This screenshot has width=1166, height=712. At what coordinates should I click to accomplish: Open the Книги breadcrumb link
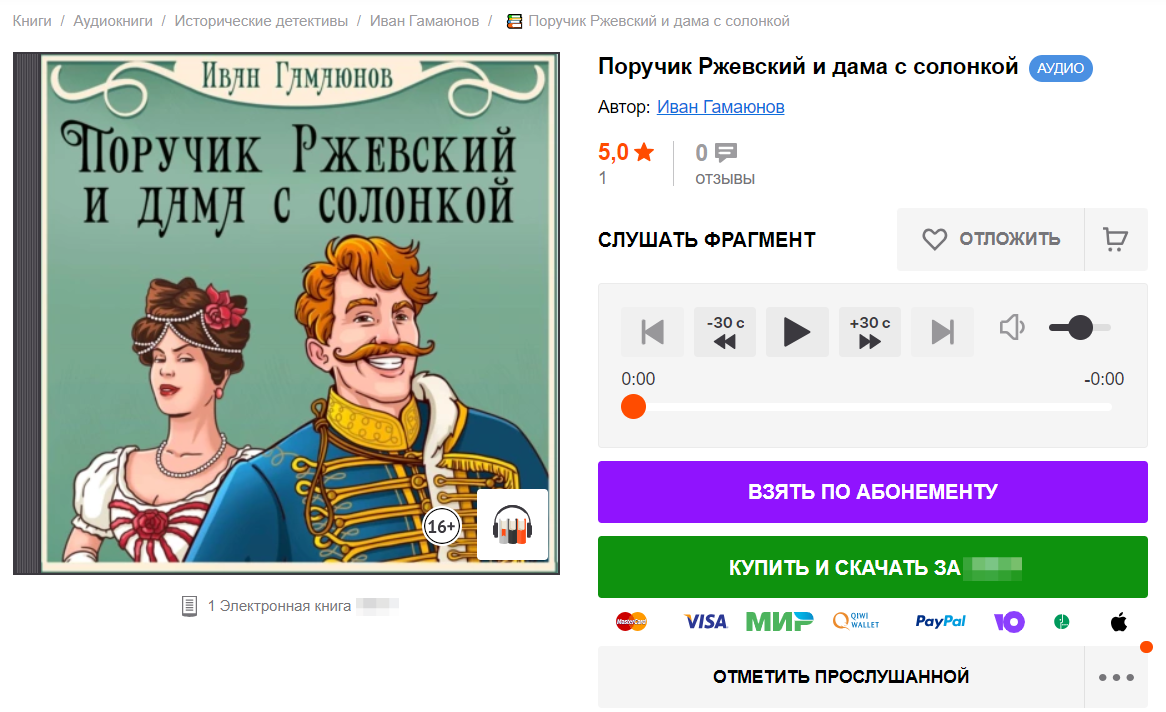[32, 21]
